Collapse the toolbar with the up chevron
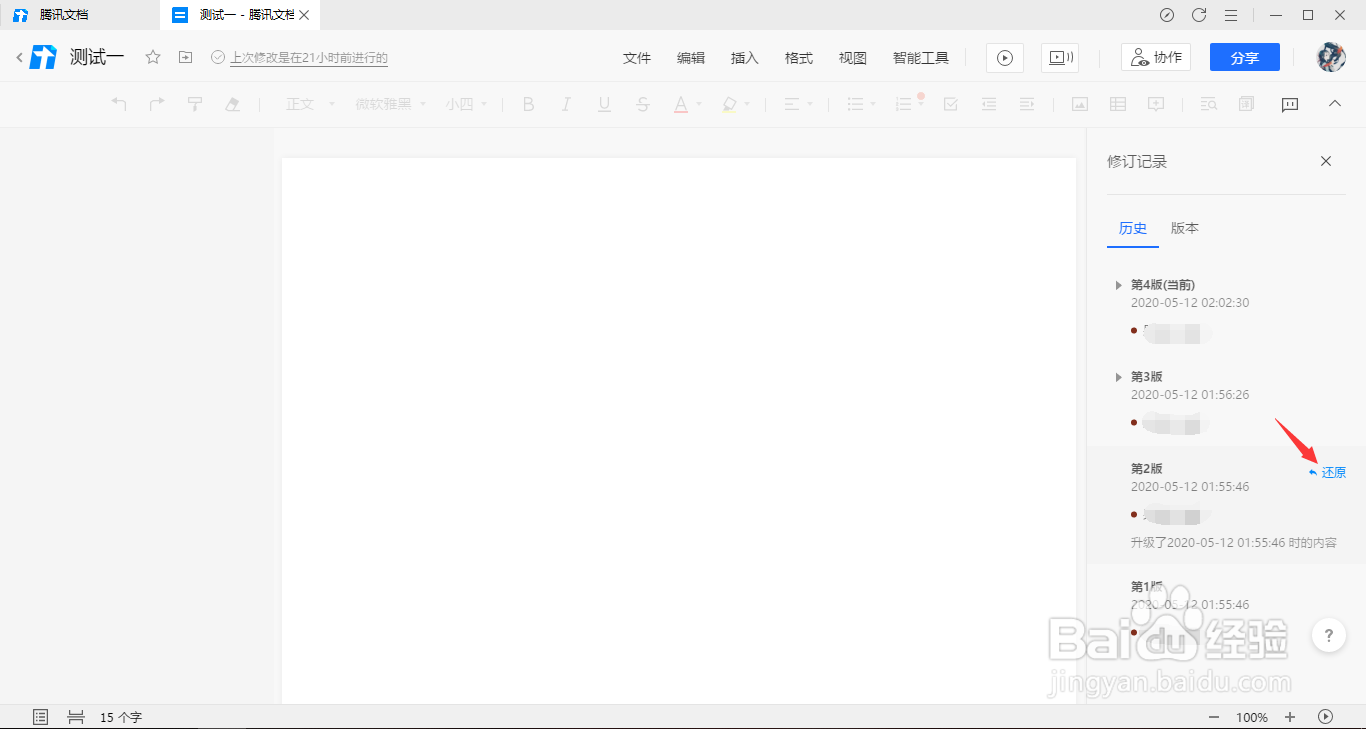The image size is (1366, 729). point(1334,103)
